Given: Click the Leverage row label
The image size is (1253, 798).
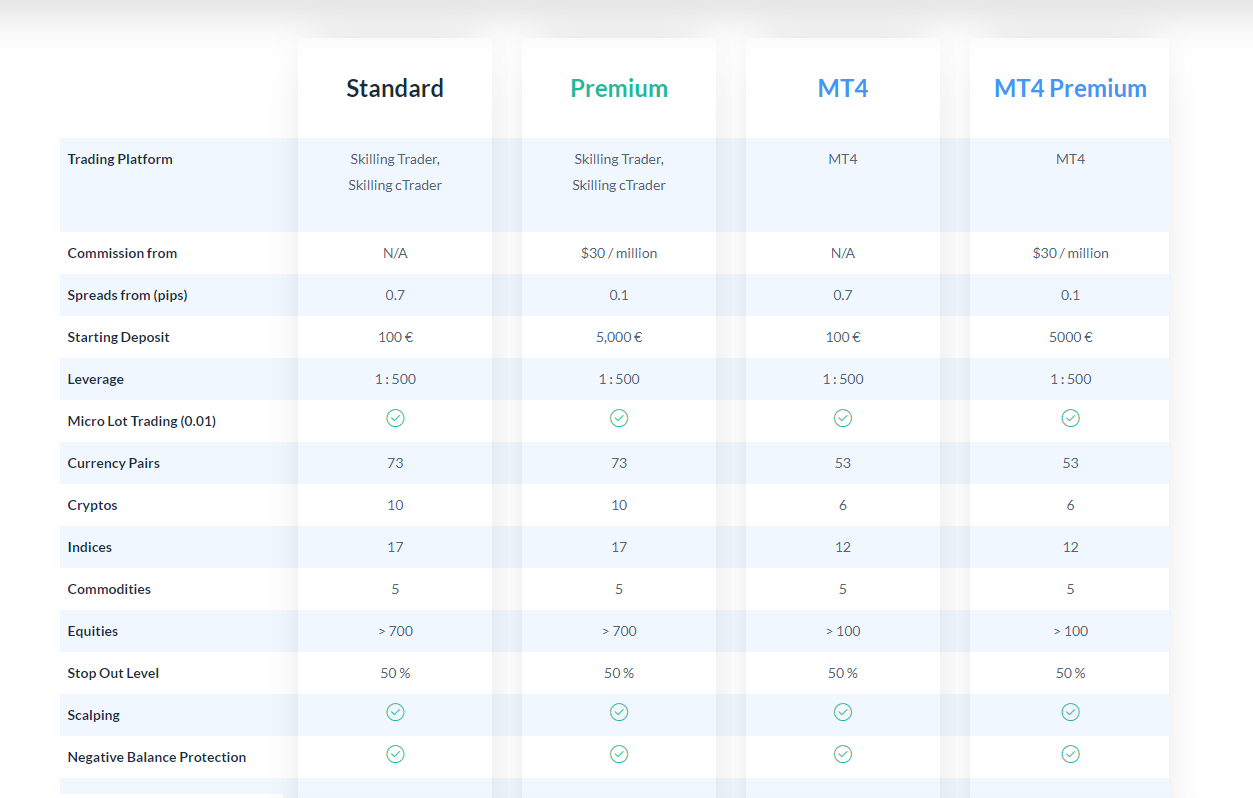Looking at the screenshot, I should (x=96, y=379).
